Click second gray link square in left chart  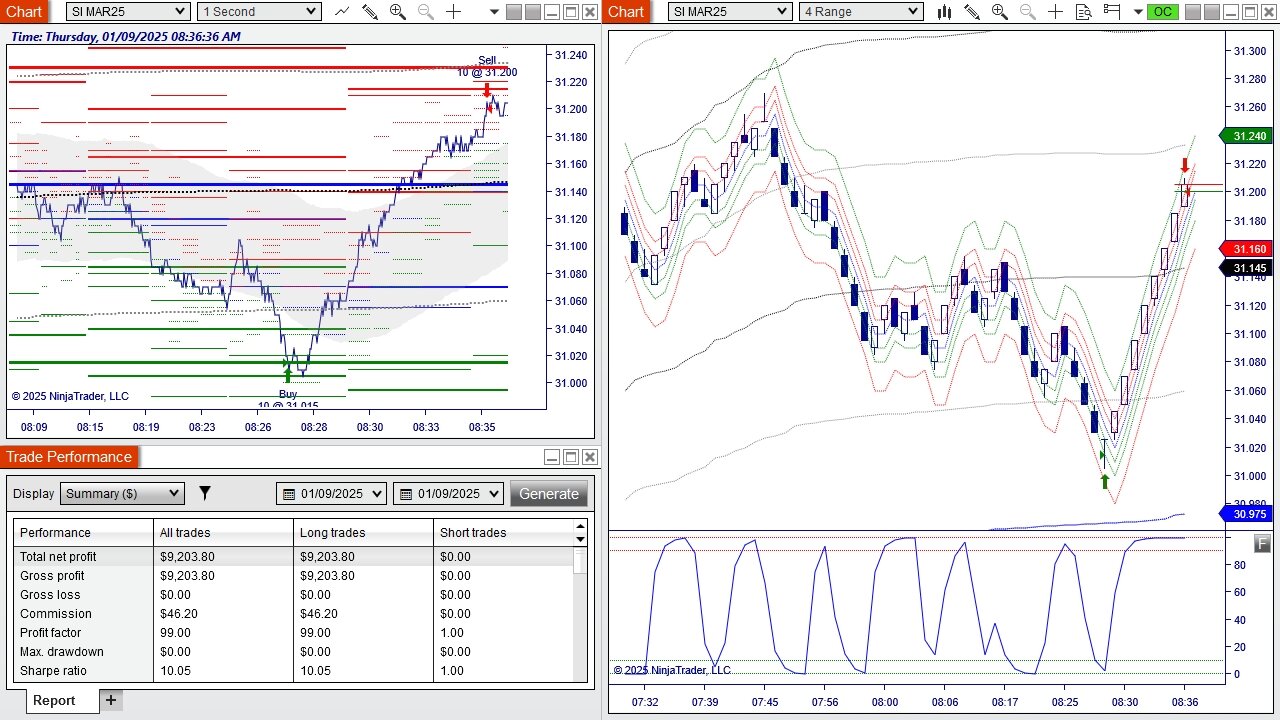tap(532, 12)
